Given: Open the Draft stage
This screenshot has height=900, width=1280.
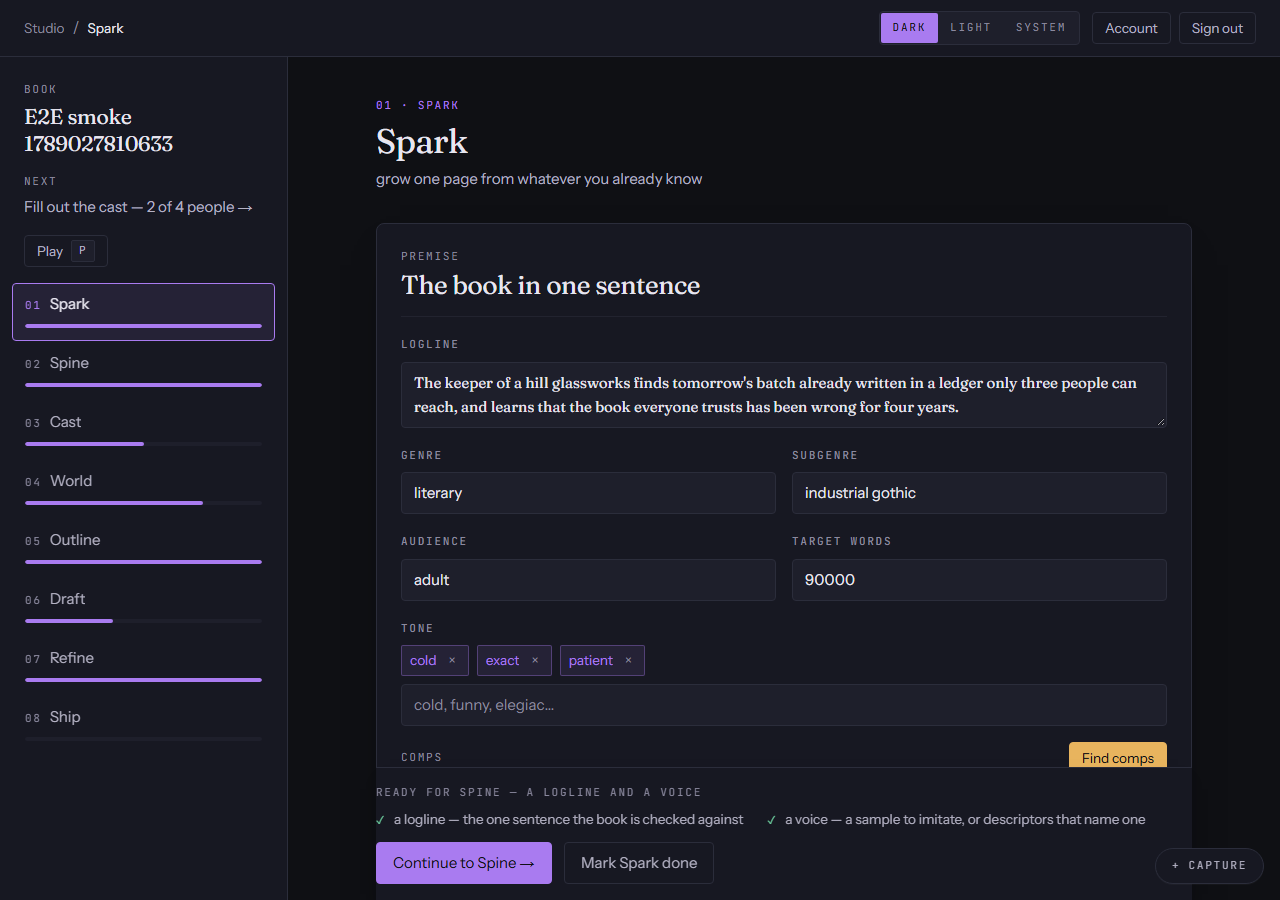Looking at the screenshot, I should pyautogui.click(x=143, y=607).
